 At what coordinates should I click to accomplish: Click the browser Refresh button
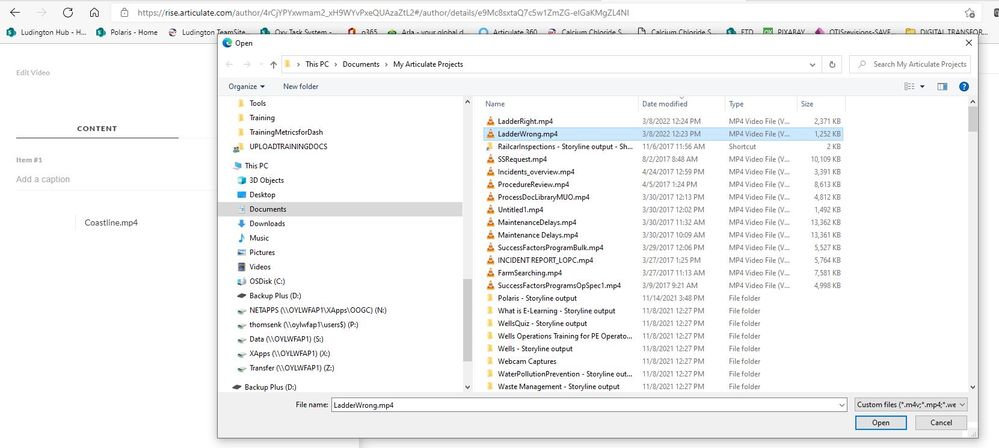click(x=68, y=13)
